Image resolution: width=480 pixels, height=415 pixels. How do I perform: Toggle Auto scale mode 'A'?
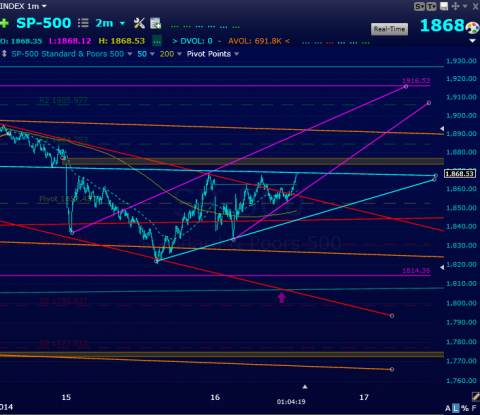click(448, 408)
